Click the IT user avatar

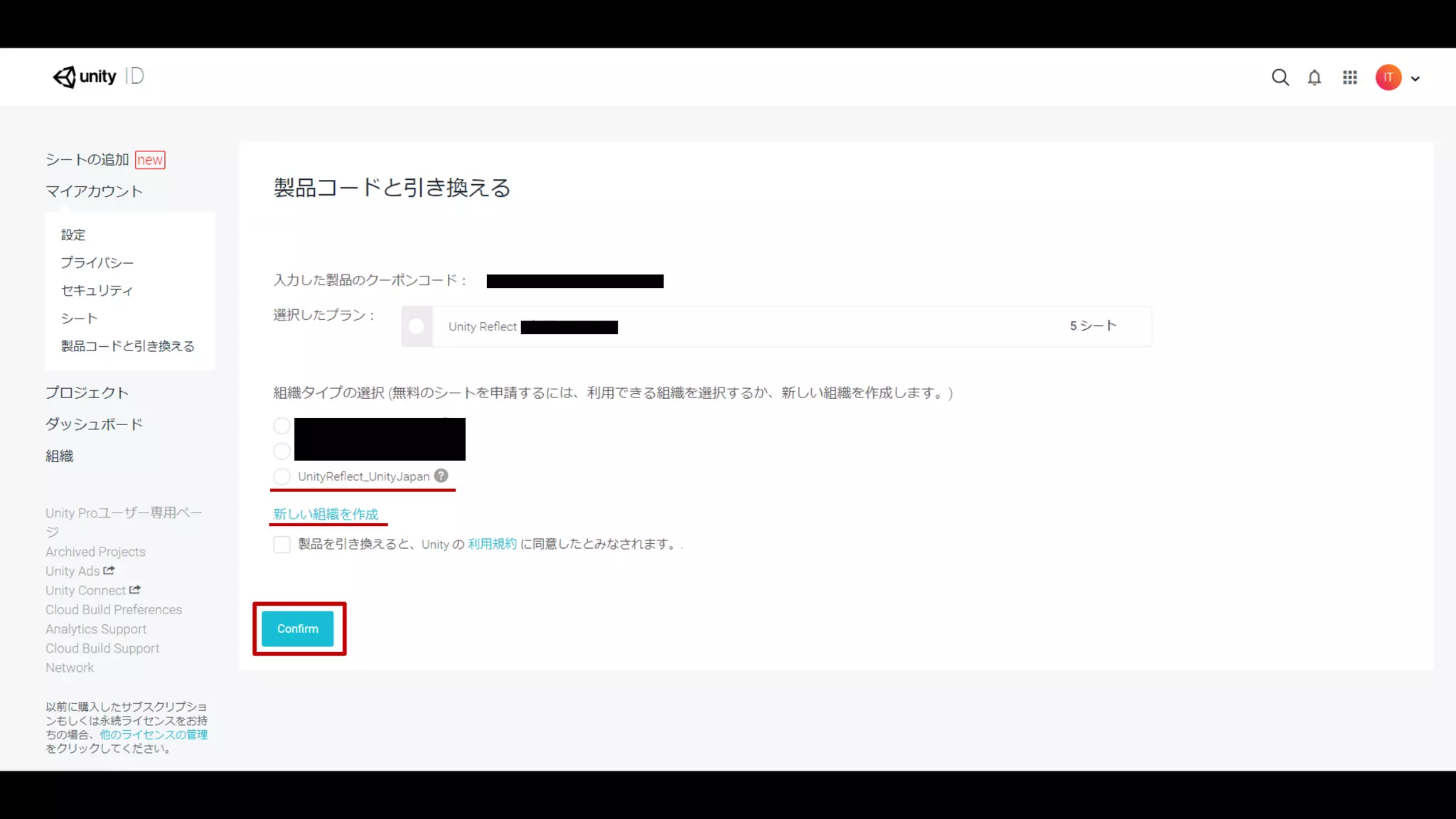pos(1388,77)
